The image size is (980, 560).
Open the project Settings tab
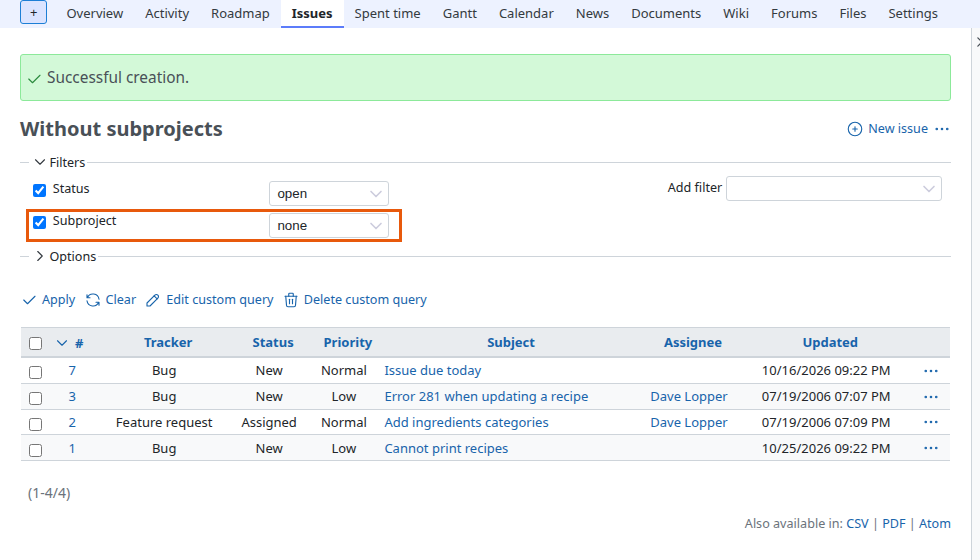coord(913,14)
